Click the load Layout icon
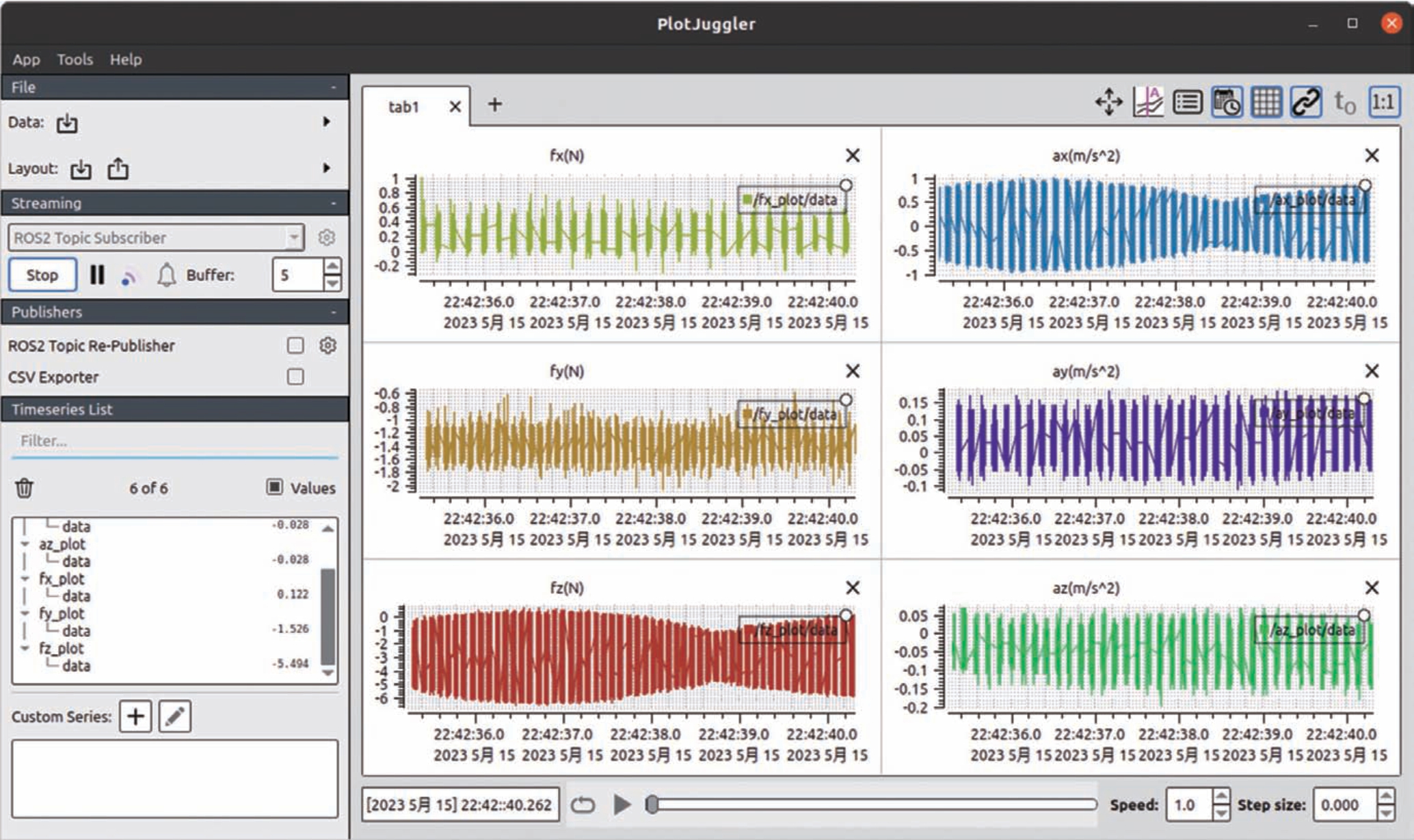The width and height of the screenshot is (1414, 840). click(81, 169)
